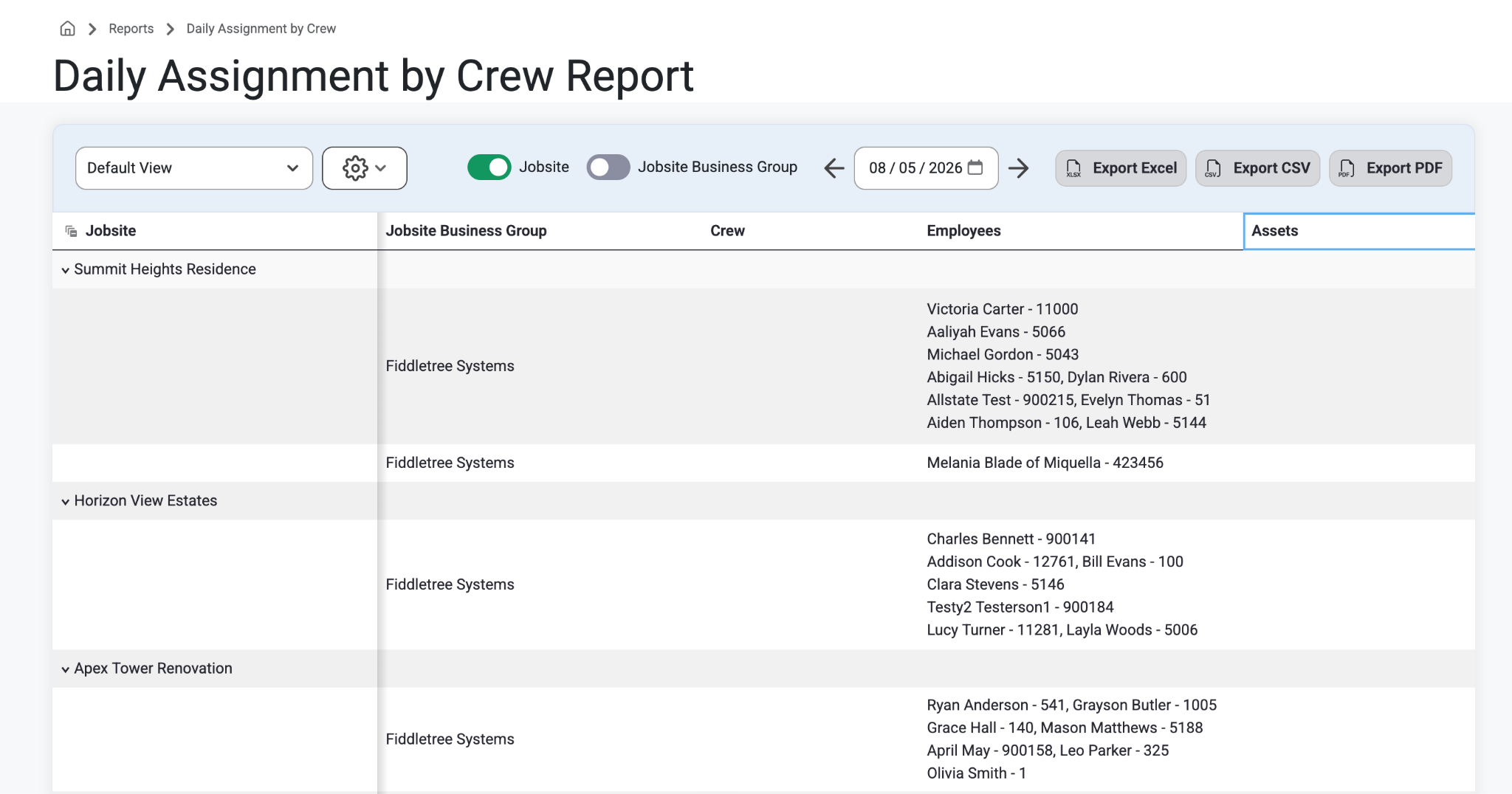The image size is (1512, 794).
Task: Export report to Excel
Action: (x=1121, y=168)
